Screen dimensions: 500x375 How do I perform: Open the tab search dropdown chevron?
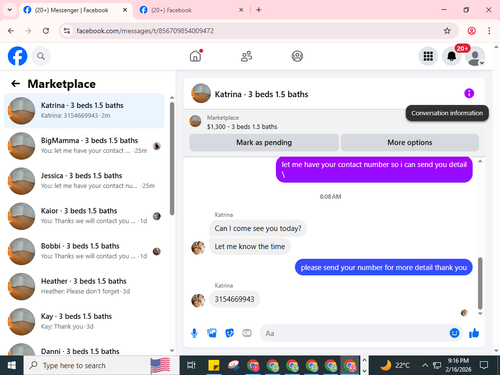click(x=10, y=10)
